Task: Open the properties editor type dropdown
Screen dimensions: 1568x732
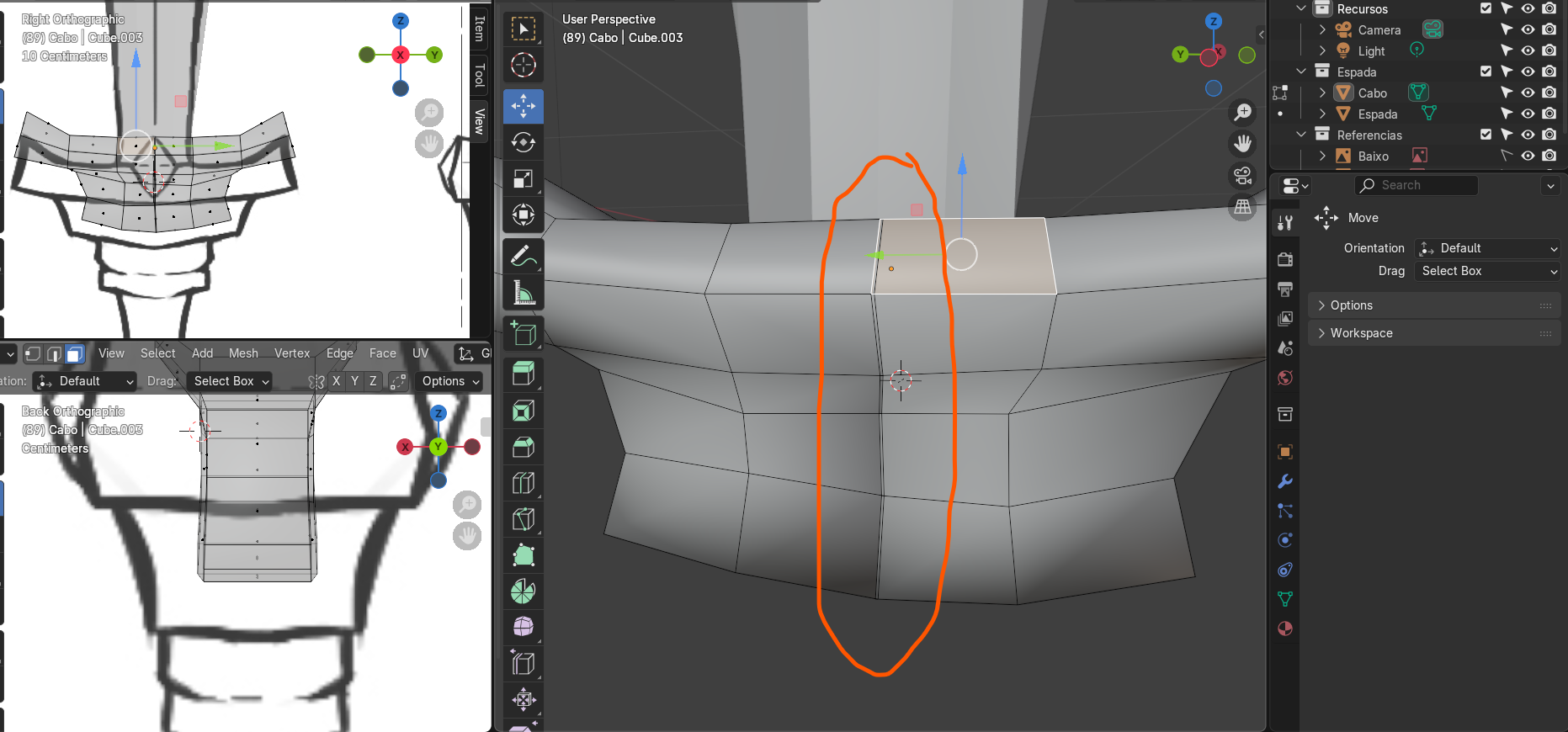Action: point(1294,185)
